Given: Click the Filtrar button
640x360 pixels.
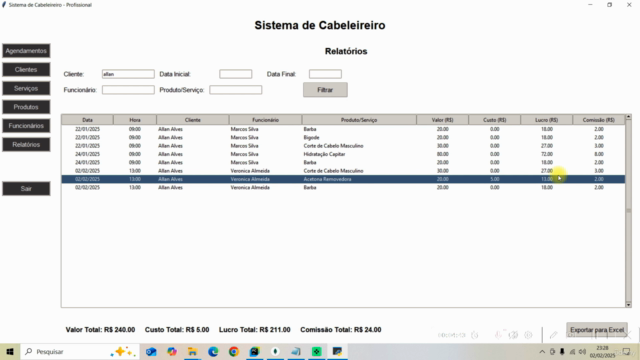Looking at the screenshot, I should (x=325, y=90).
